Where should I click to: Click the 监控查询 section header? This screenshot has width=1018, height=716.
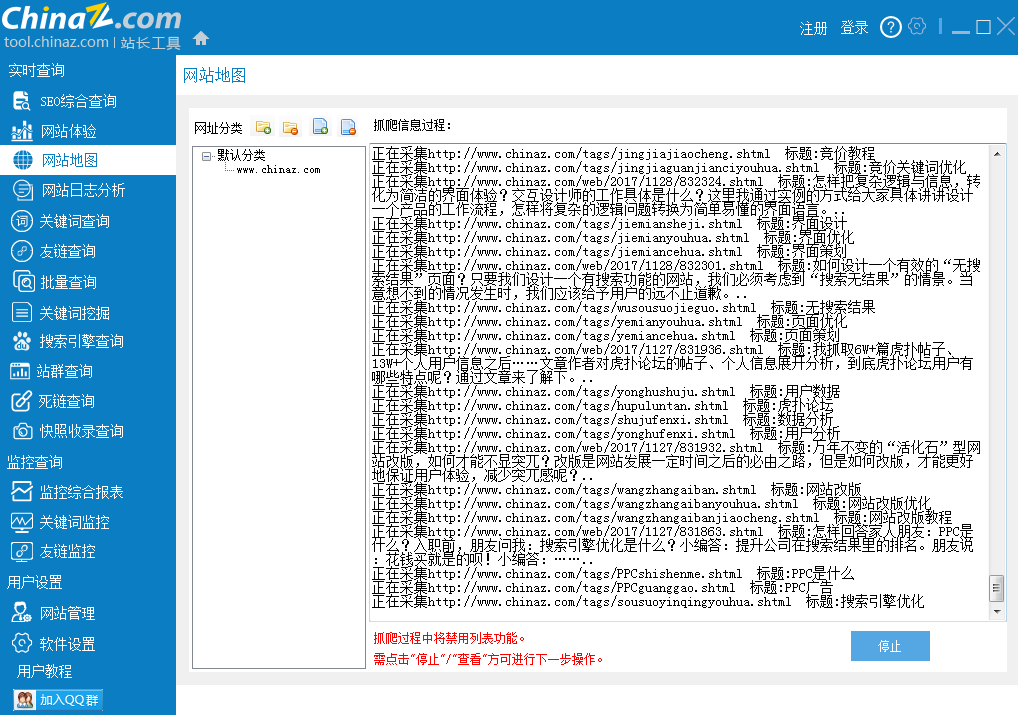35,462
